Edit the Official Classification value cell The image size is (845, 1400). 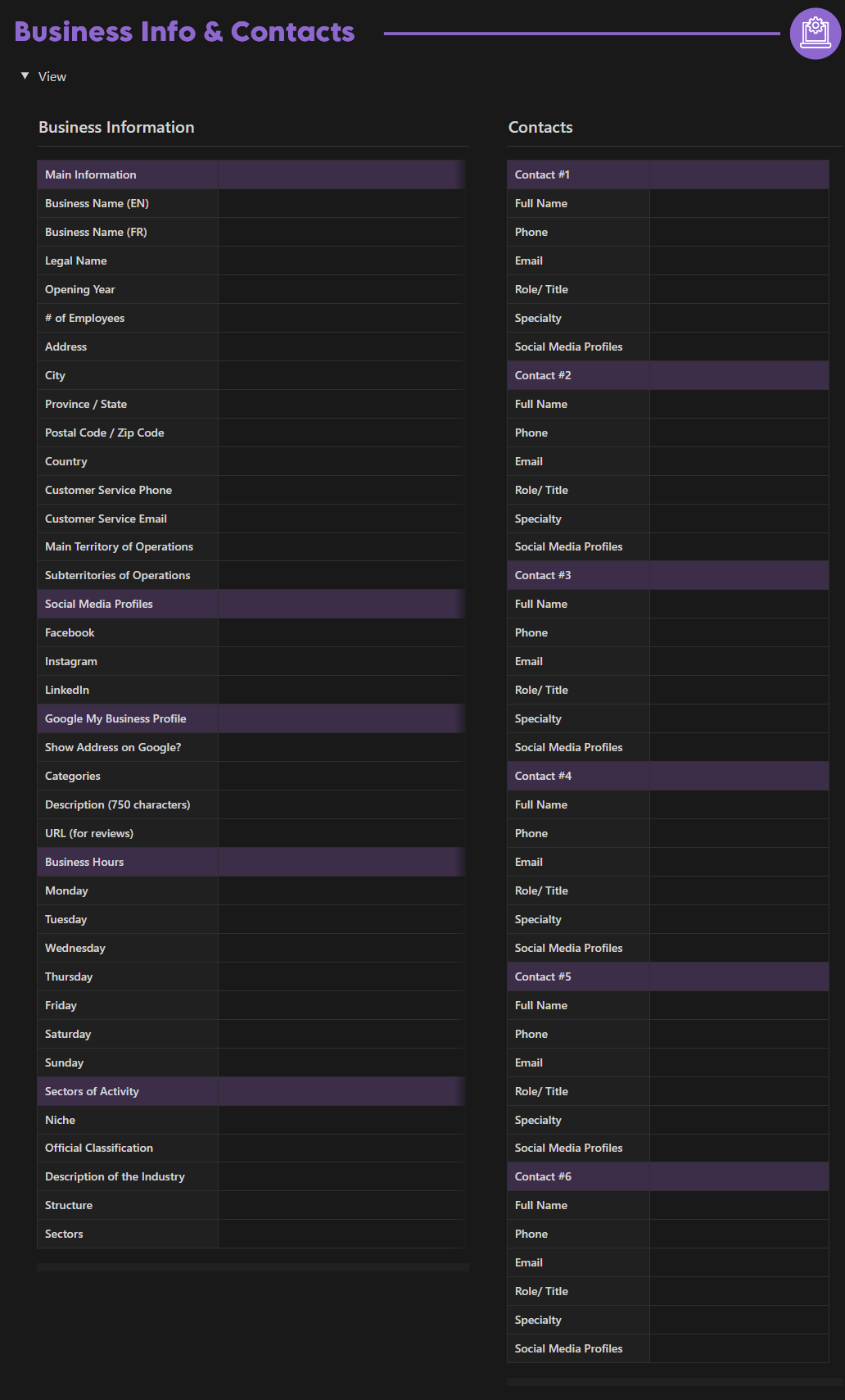[x=341, y=1148]
